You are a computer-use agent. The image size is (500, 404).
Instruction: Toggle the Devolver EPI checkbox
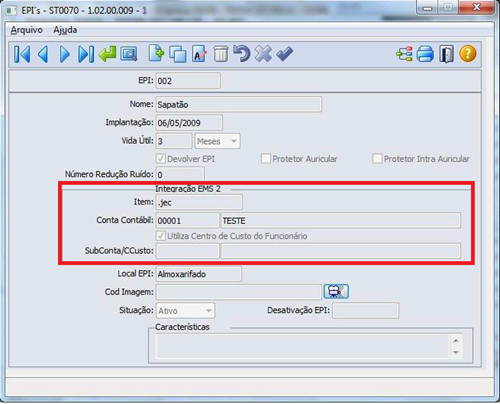[161, 159]
